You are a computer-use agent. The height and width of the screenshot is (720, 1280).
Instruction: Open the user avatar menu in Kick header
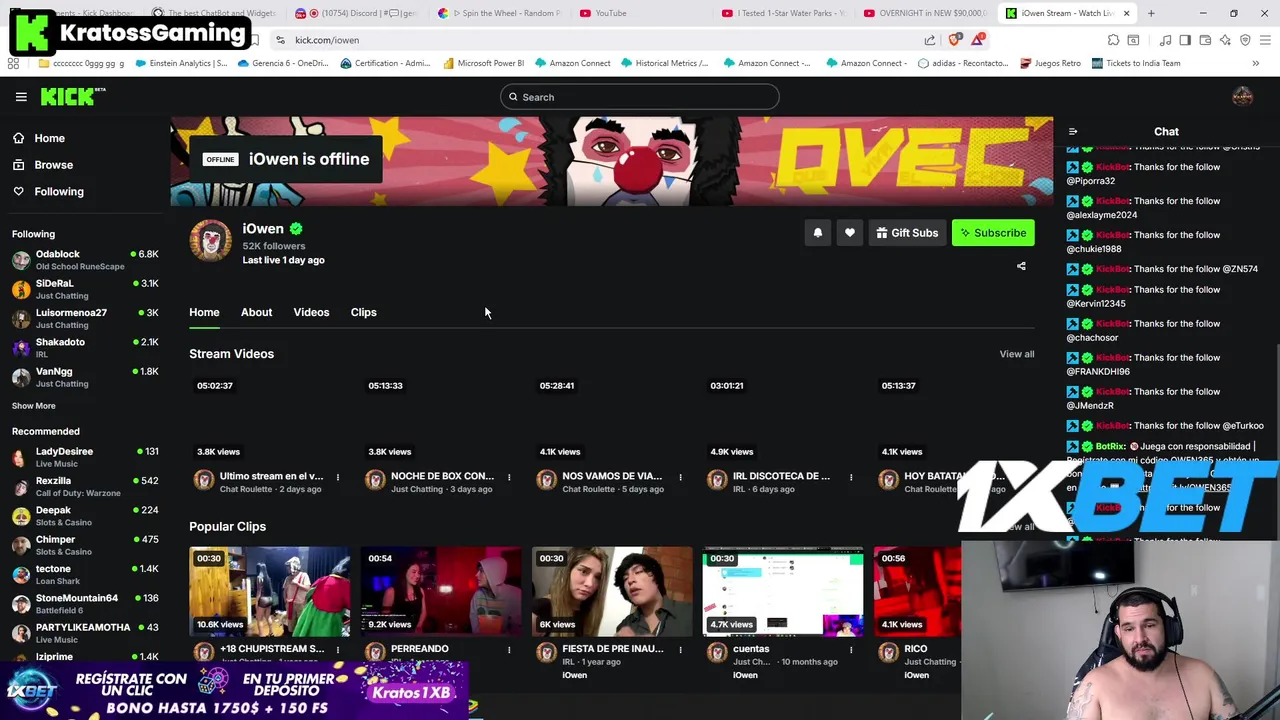point(1242,97)
